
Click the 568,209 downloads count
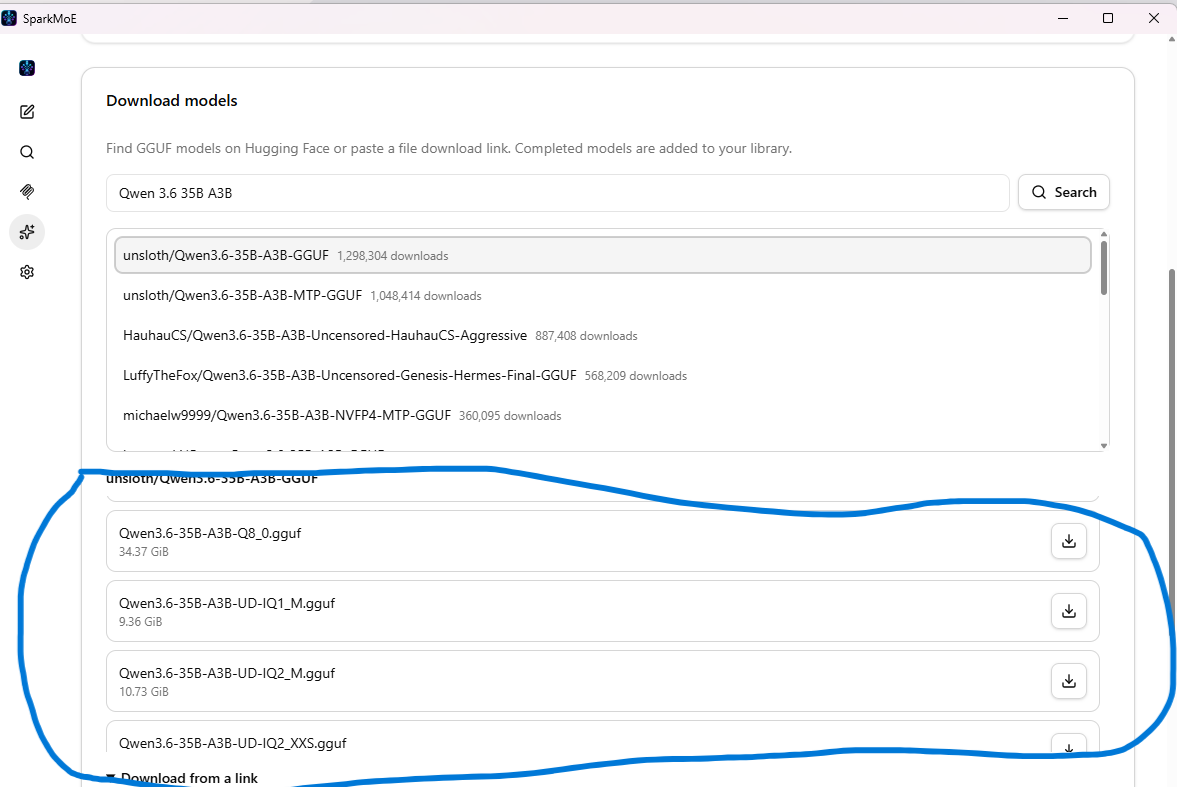pyautogui.click(x=636, y=376)
